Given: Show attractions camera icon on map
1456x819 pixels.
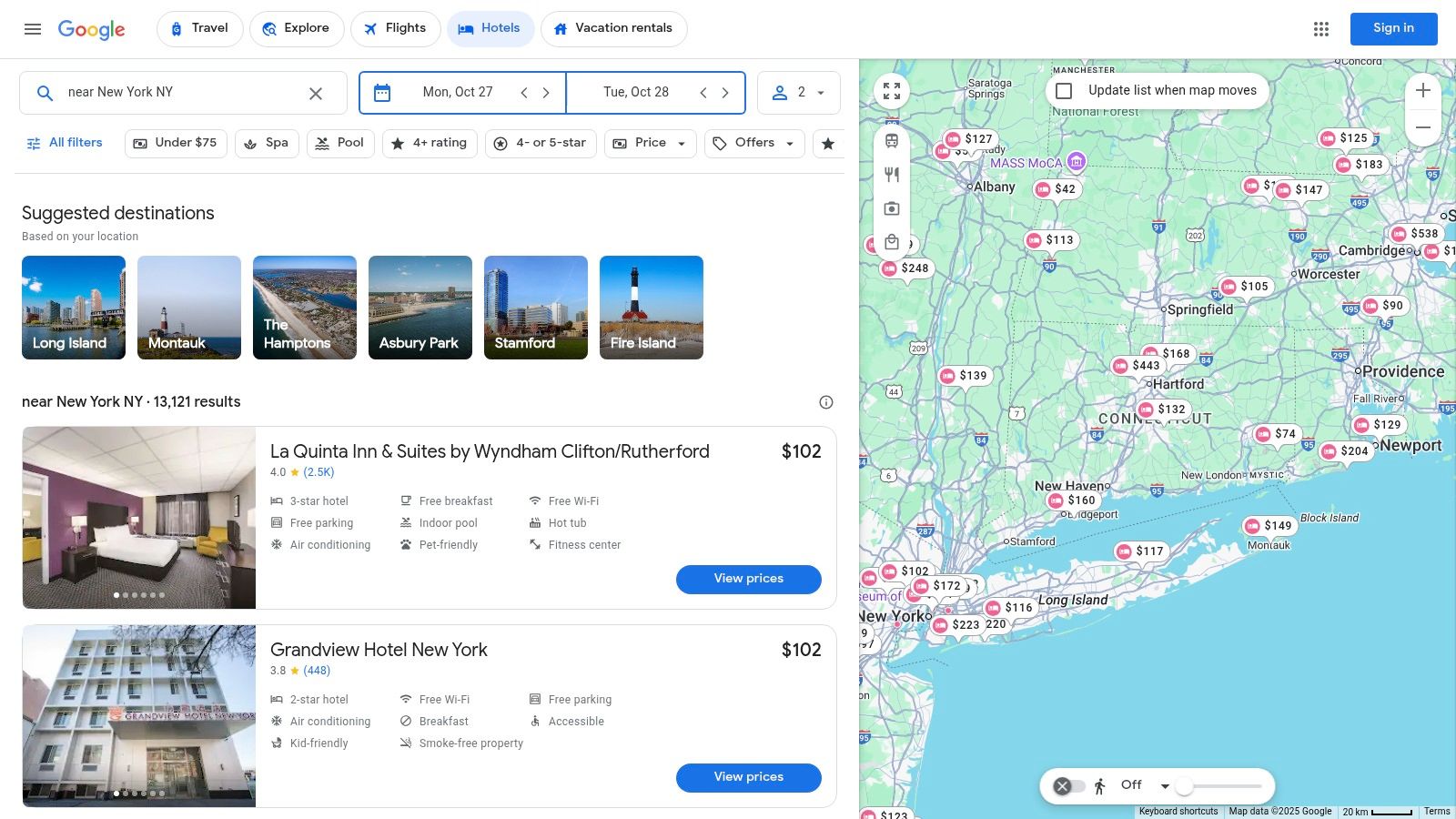Looking at the screenshot, I should (892, 208).
